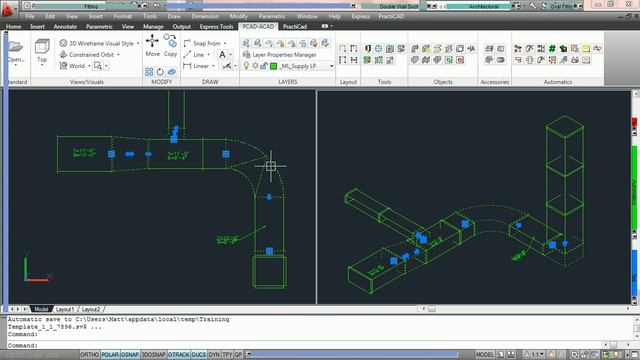The image size is (640, 360).
Task: Click the first icon in Accessories panel top row
Action: click(489, 49)
